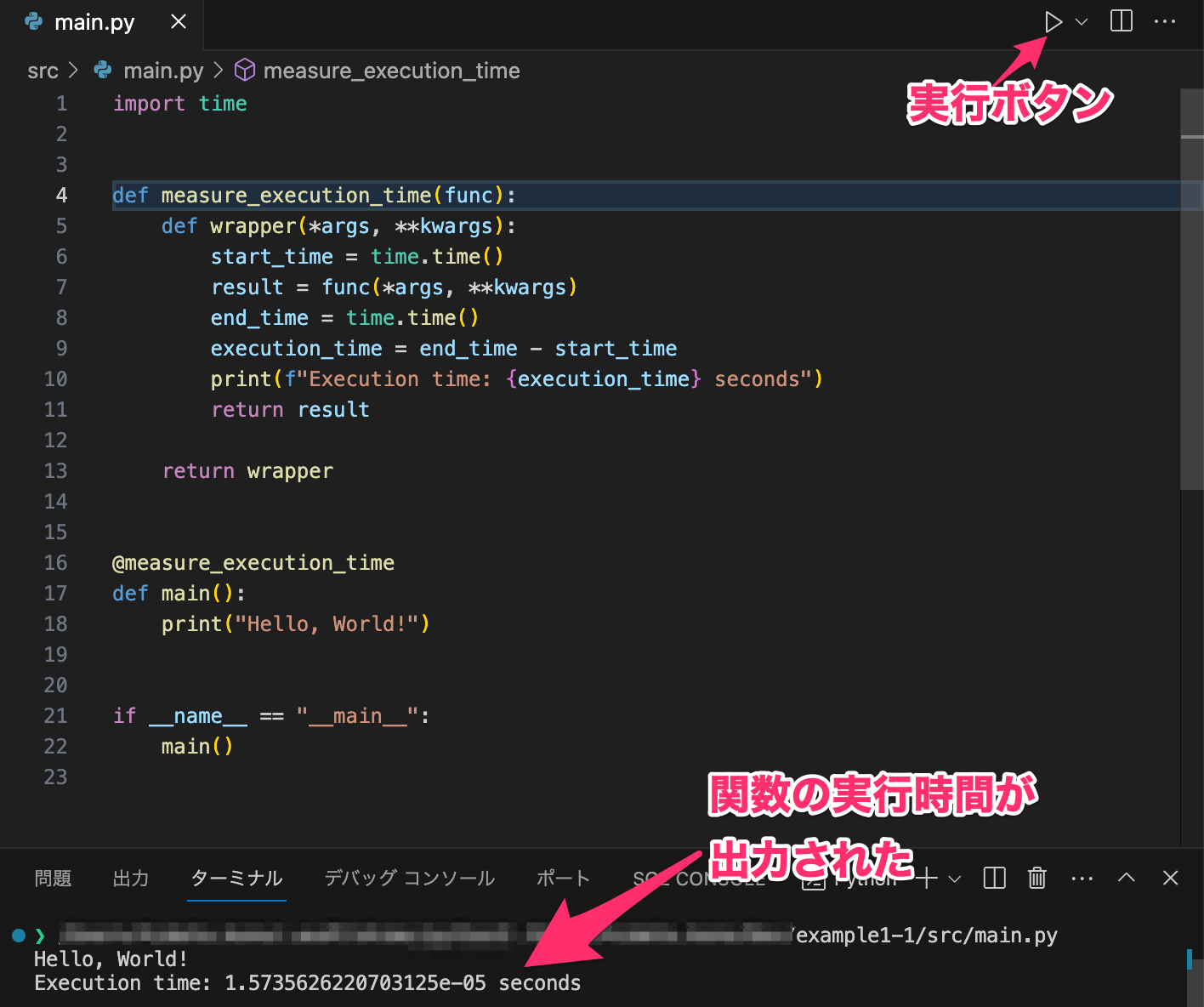Toggle the panel closed with the X icon
Image resolution: width=1204 pixels, height=1007 pixels.
tap(1169, 879)
